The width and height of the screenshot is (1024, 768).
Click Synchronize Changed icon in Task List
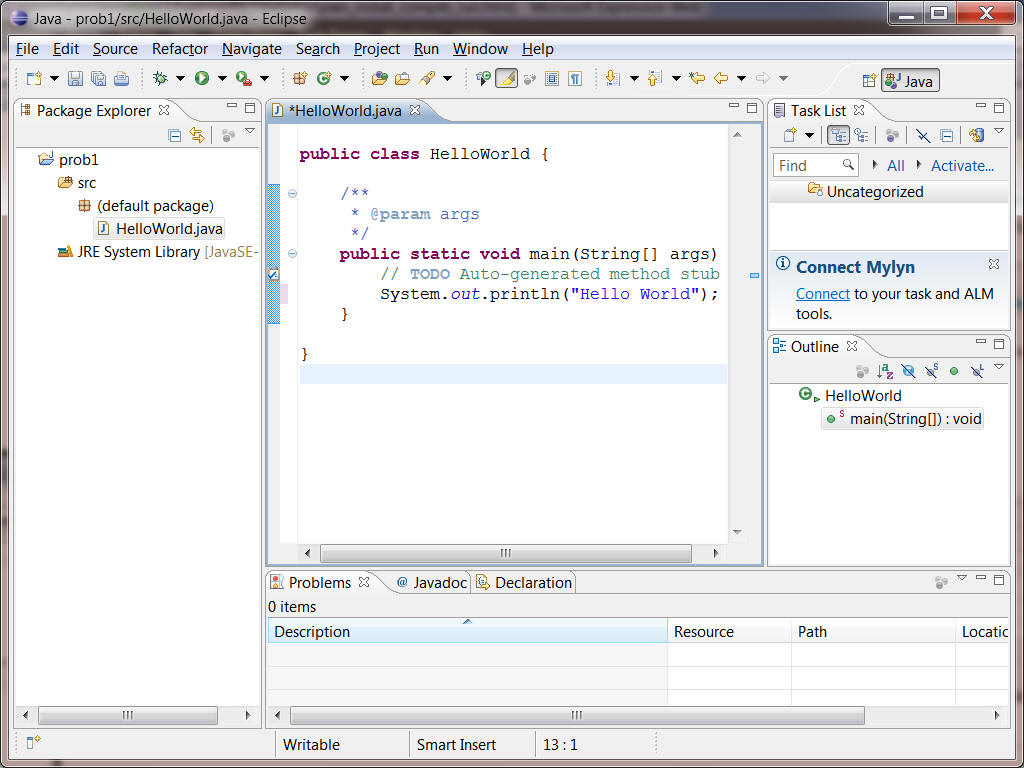[976, 135]
